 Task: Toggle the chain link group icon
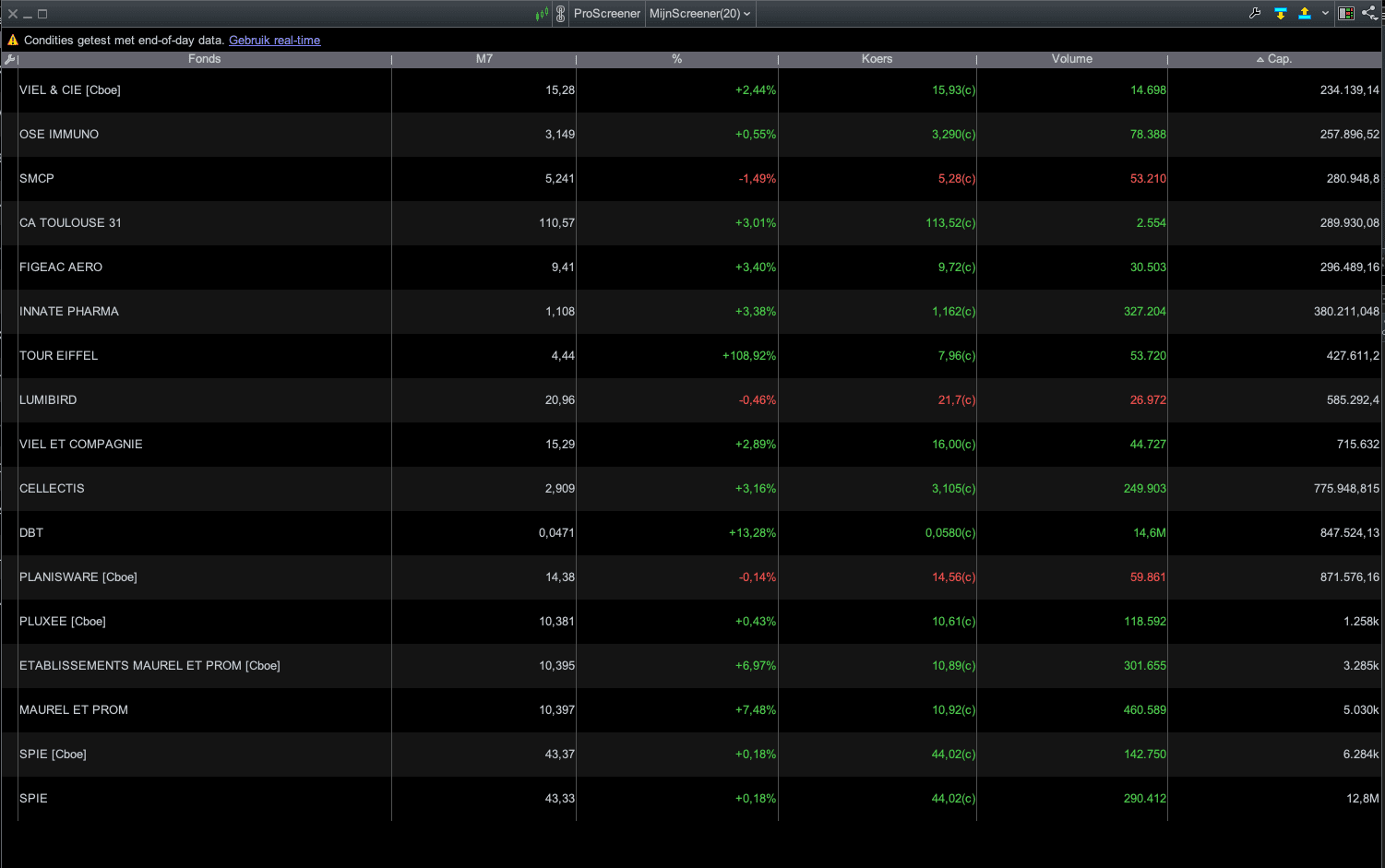[560, 14]
